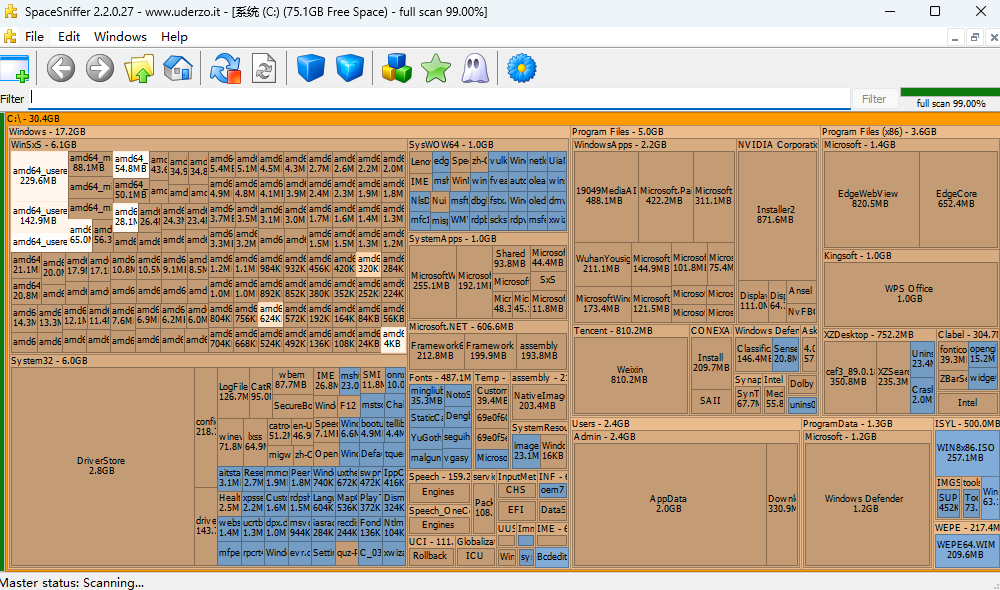Select the Shared 93.8MB block

511,258
